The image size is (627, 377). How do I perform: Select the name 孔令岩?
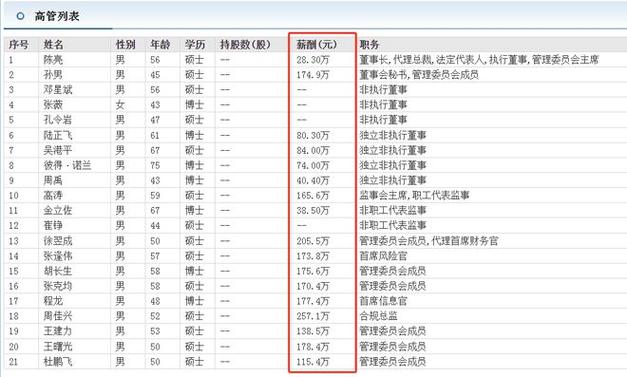click(x=58, y=120)
